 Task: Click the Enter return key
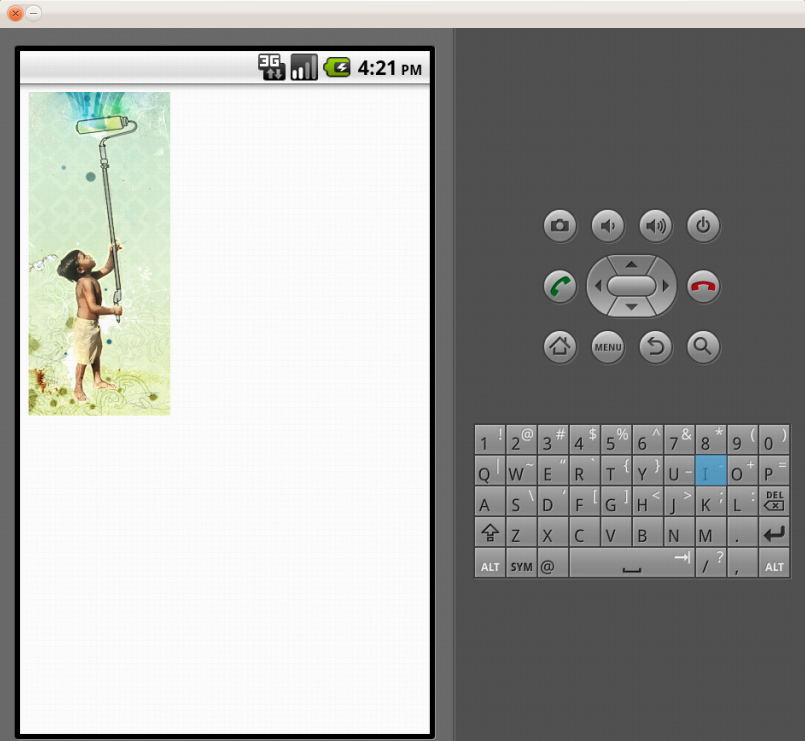click(774, 532)
